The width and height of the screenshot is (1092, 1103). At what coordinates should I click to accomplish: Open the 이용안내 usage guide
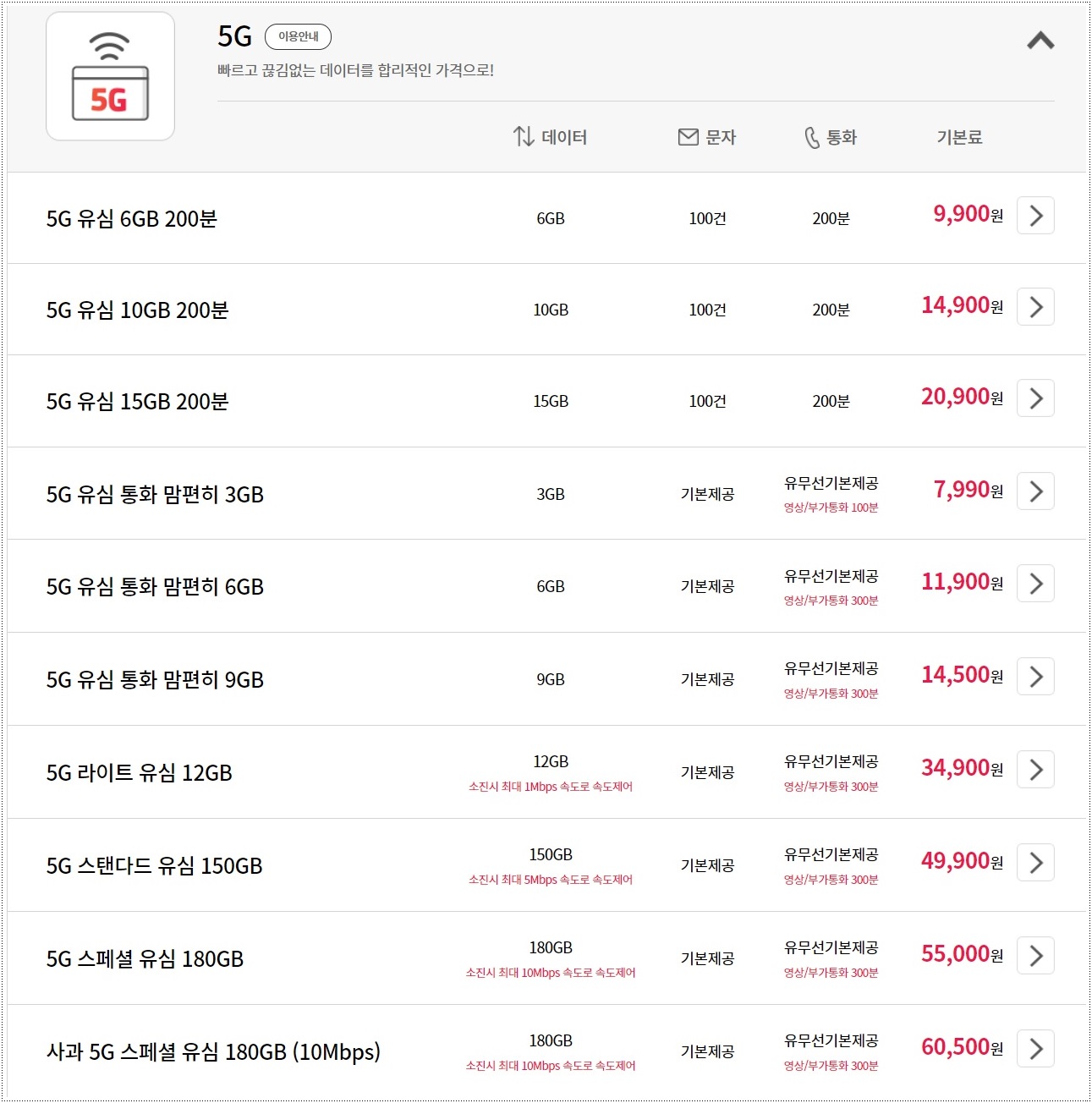pos(298,36)
